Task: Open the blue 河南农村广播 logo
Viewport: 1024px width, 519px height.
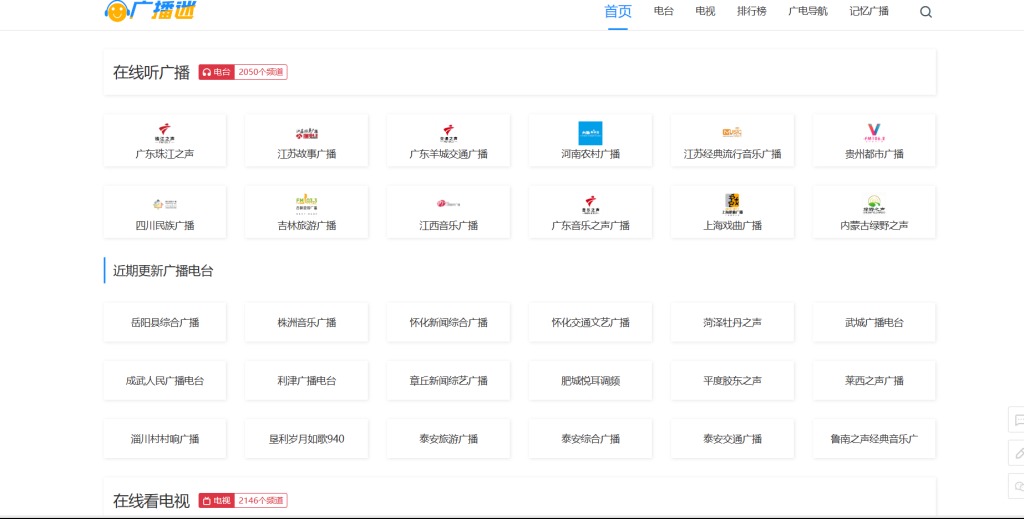Action: 590,133
